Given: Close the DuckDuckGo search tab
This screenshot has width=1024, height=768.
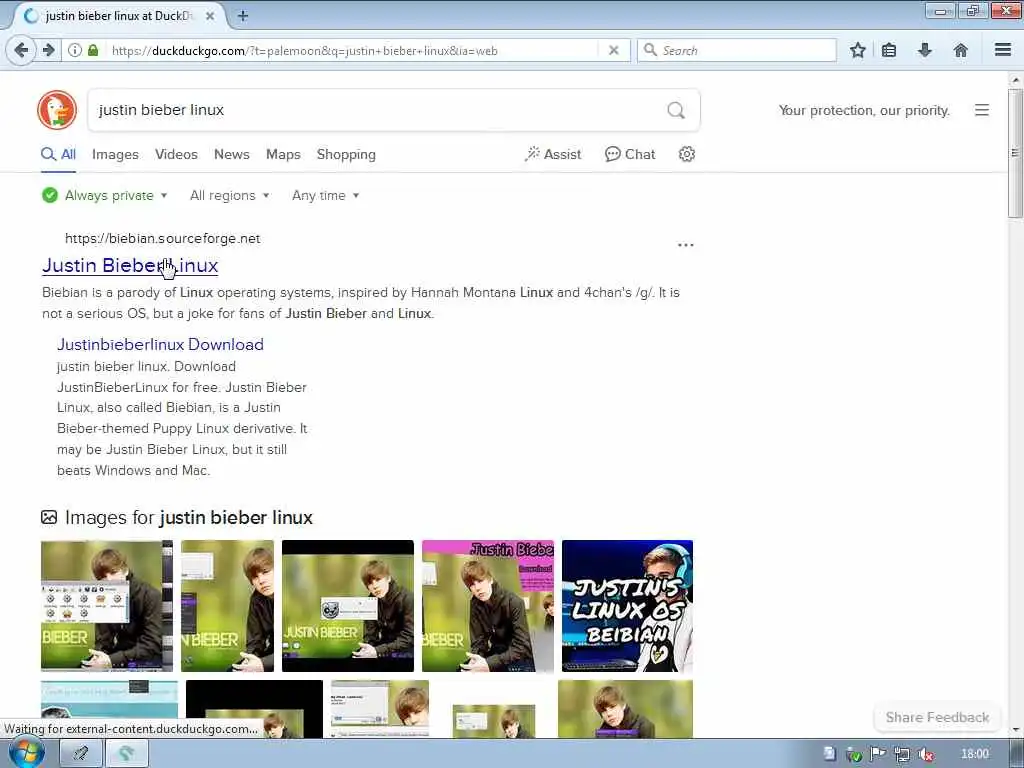Looking at the screenshot, I should (210, 16).
